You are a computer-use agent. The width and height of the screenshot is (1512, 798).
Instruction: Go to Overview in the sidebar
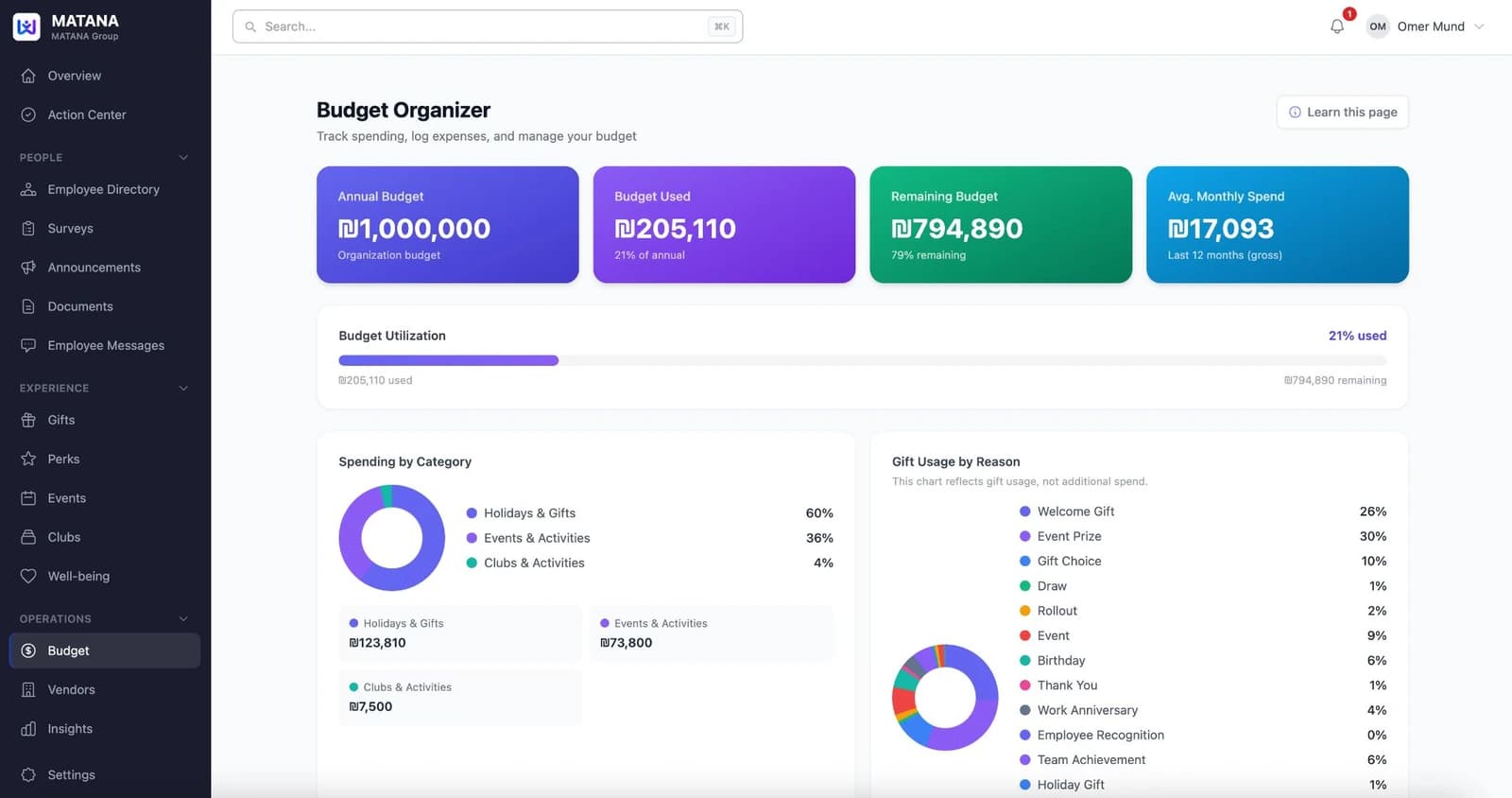click(105, 76)
